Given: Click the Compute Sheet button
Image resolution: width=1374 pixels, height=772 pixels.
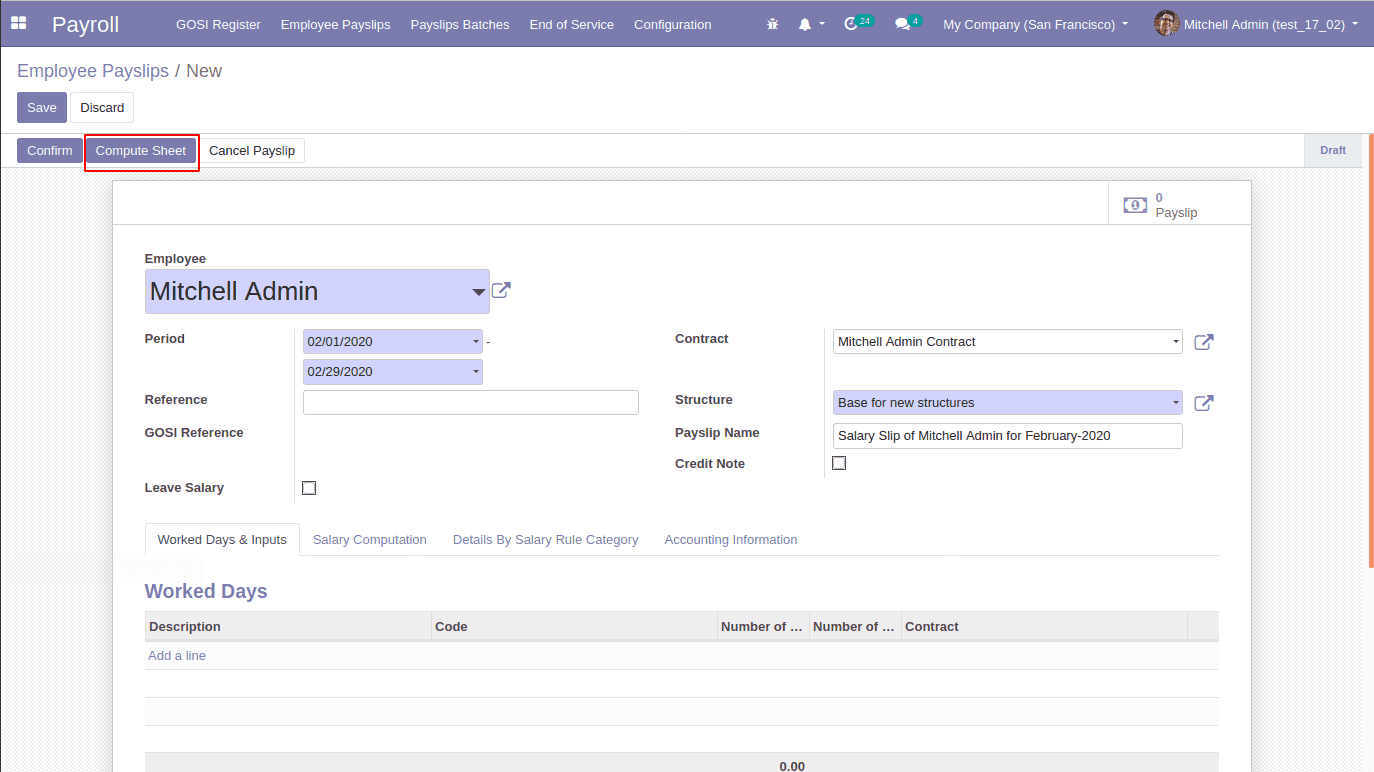Looking at the screenshot, I should pyautogui.click(x=141, y=150).
